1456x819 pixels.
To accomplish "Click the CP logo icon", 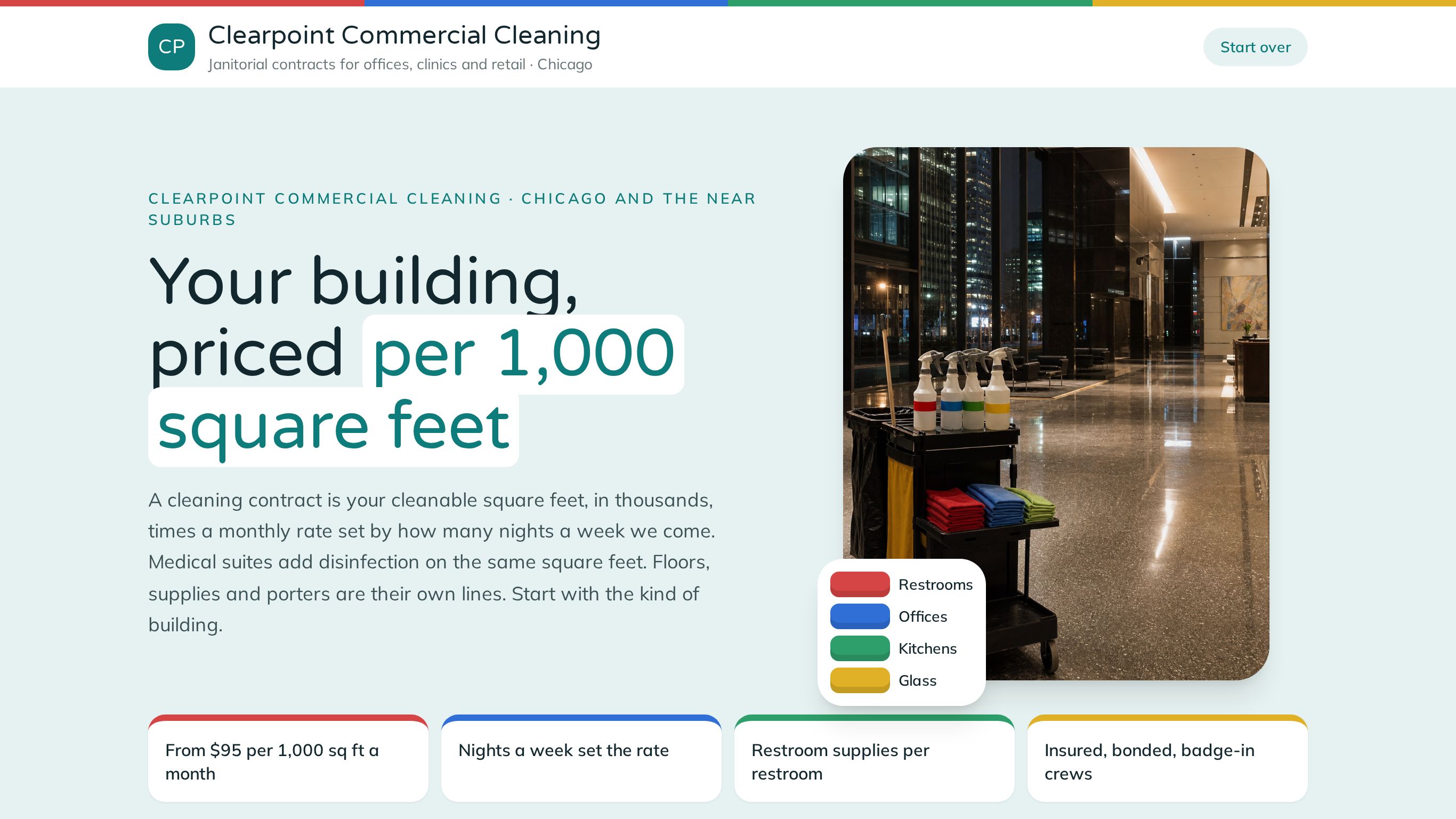I will point(171,47).
